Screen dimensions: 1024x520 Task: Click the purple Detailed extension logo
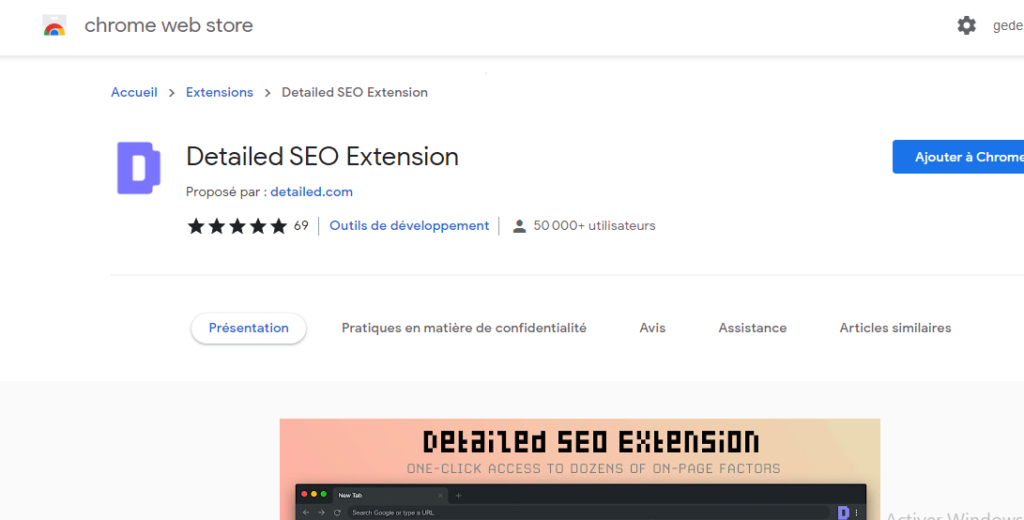tap(138, 168)
